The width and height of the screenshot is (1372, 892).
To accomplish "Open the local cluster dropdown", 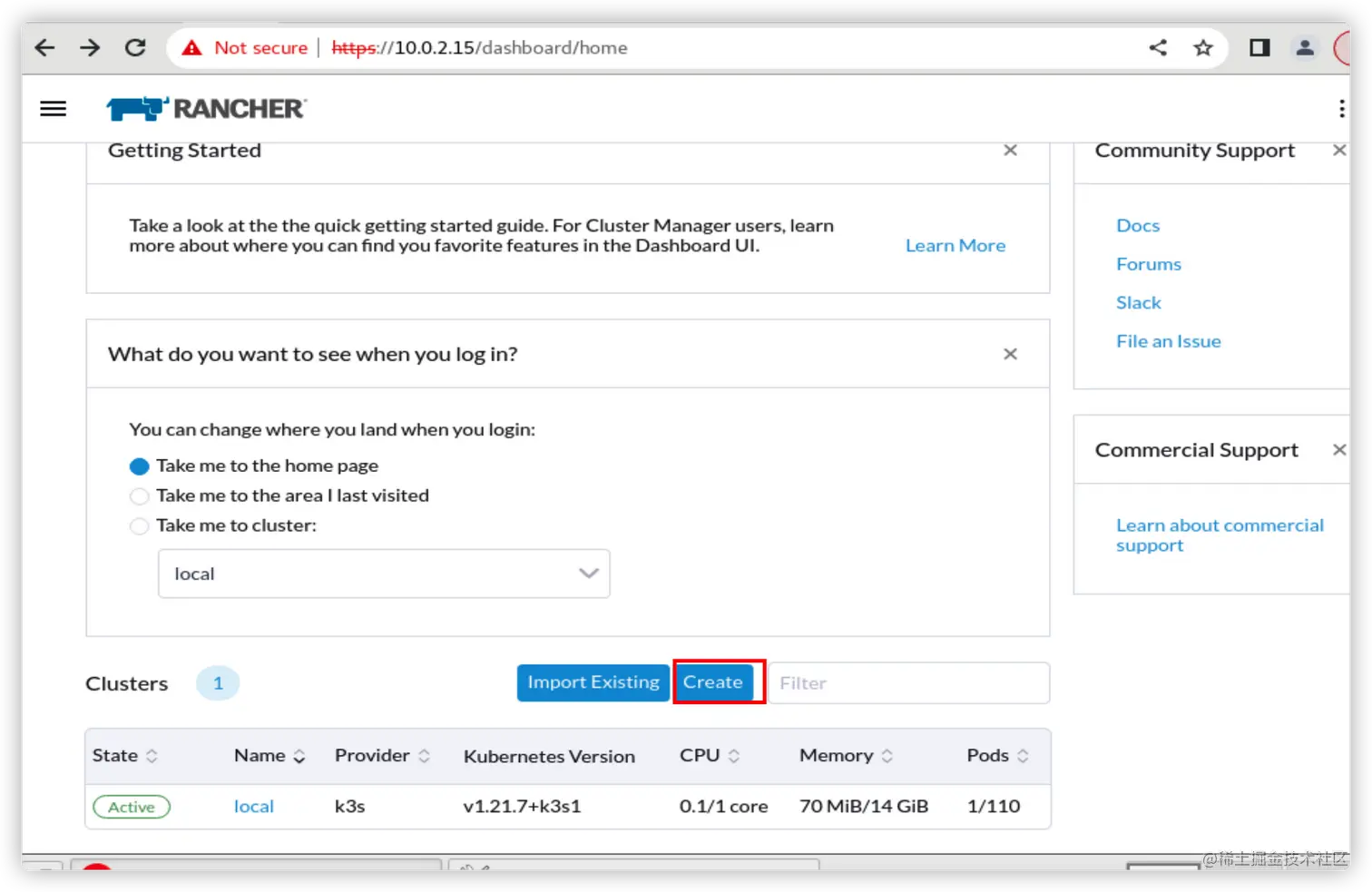I will pos(384,573).
